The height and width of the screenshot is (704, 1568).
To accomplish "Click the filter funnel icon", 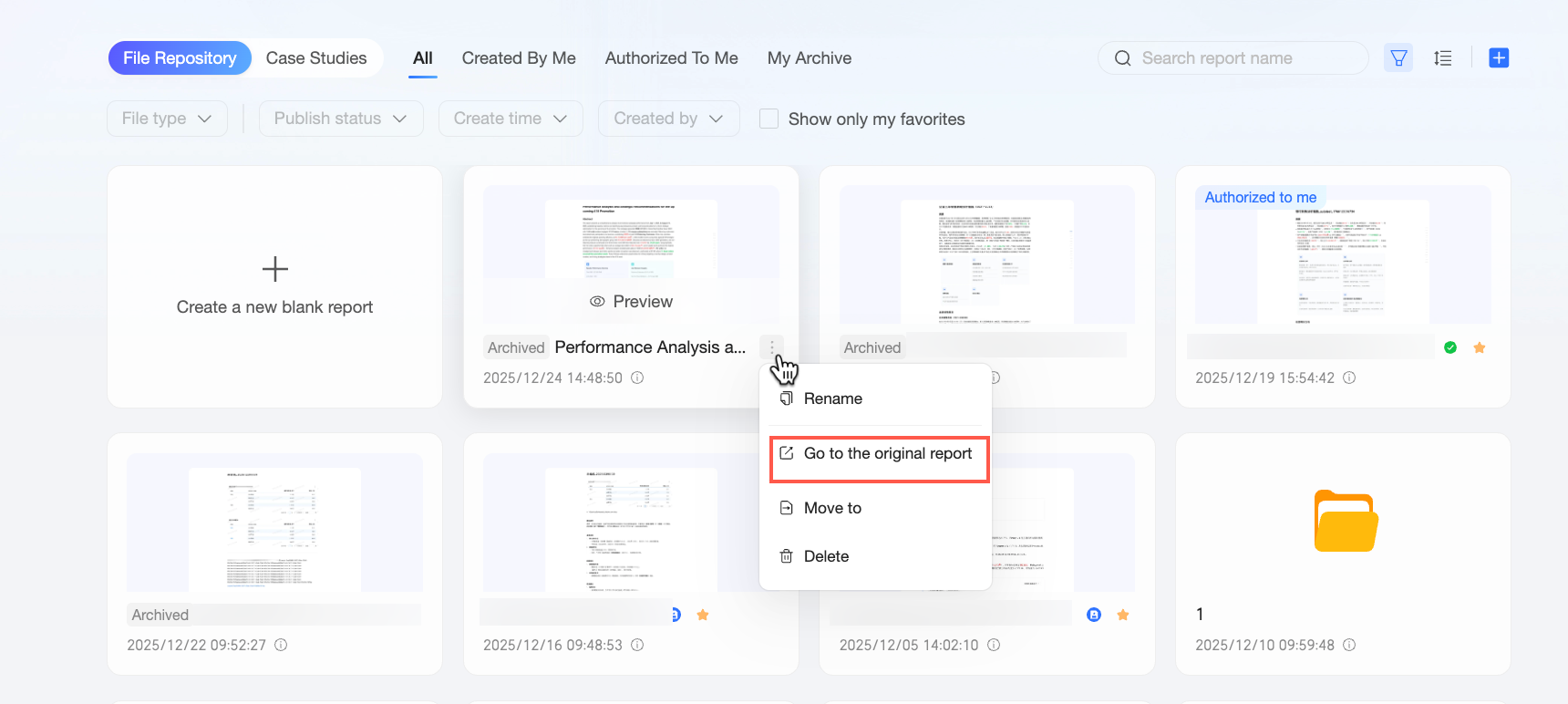I will 1398,58.
